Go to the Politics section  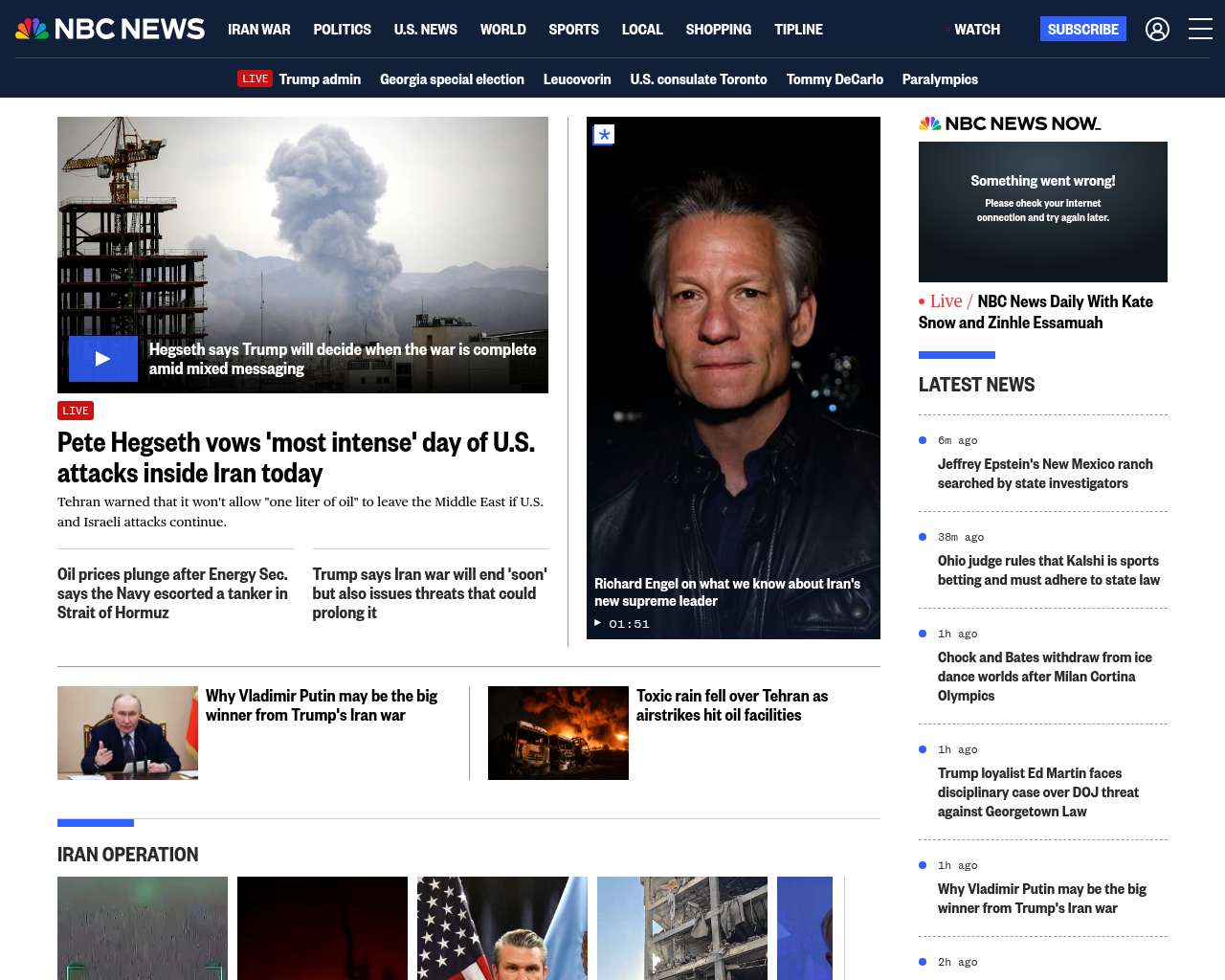[342, 30]
